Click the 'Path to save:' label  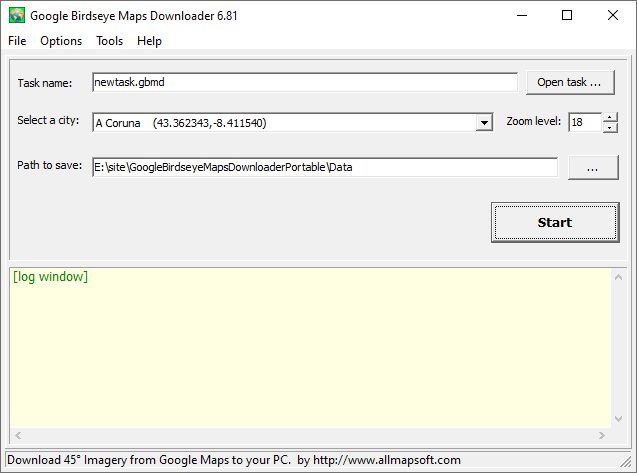click(x=49, y=165)
